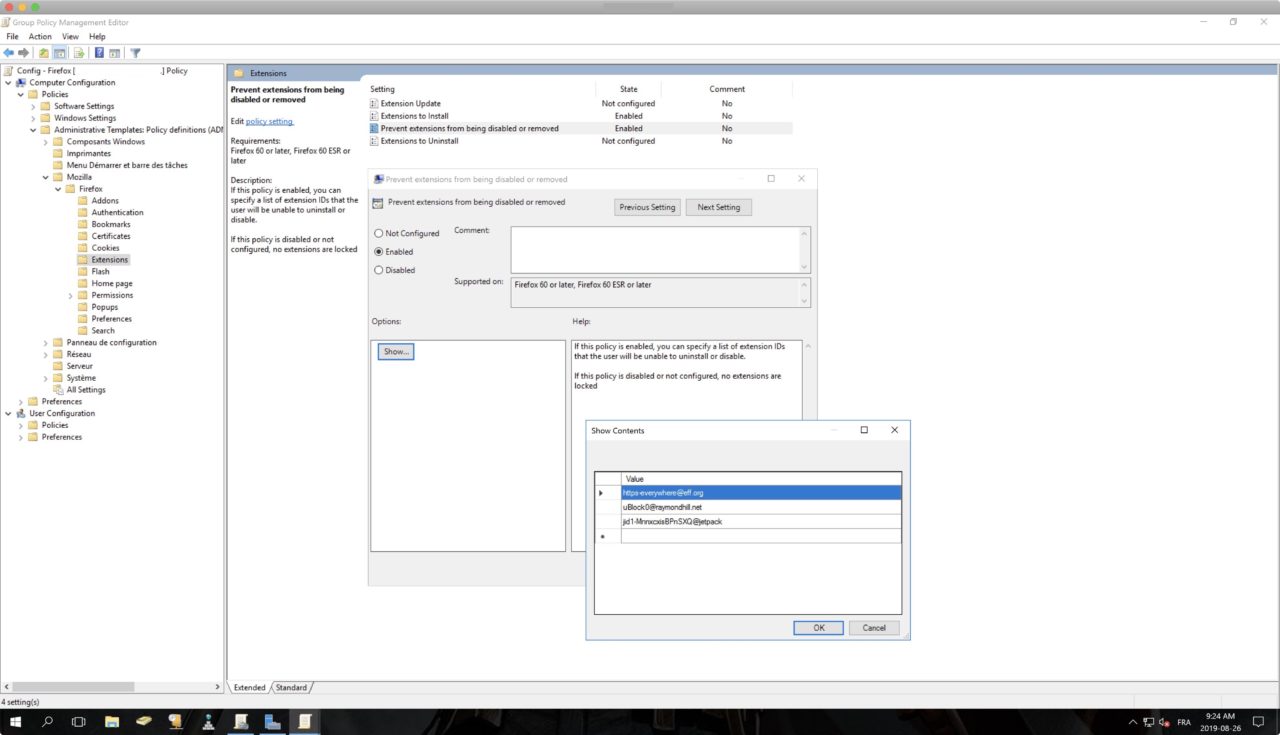Expand the Windows Settings node
The width and height of the screenshot is (1280, 735).
coord(33,118)
